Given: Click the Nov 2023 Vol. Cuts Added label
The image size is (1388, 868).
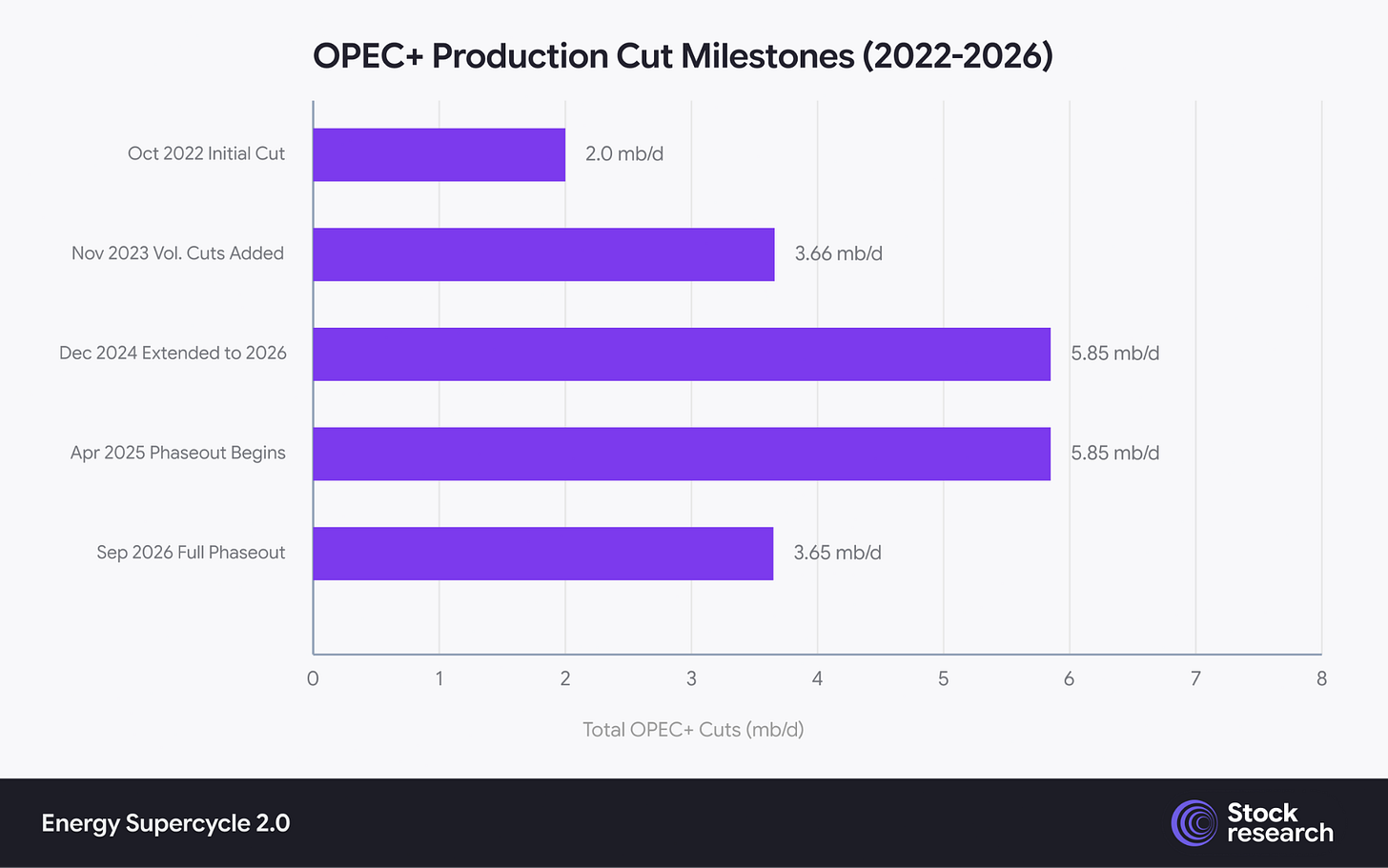Looking at the screenshot, I should (177, 253).
